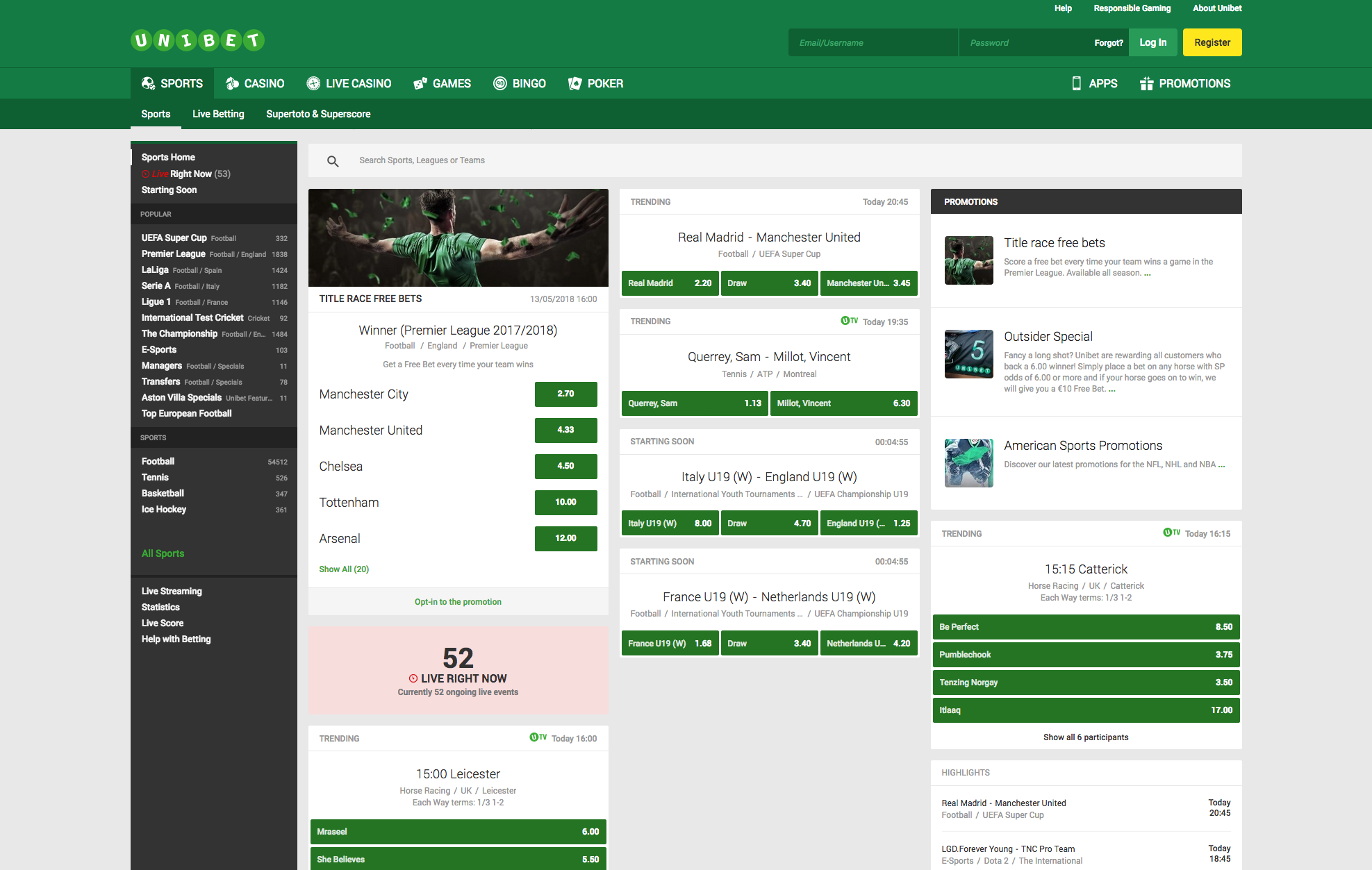
Task: Click the Casino cherries icon
Action: 232,83
